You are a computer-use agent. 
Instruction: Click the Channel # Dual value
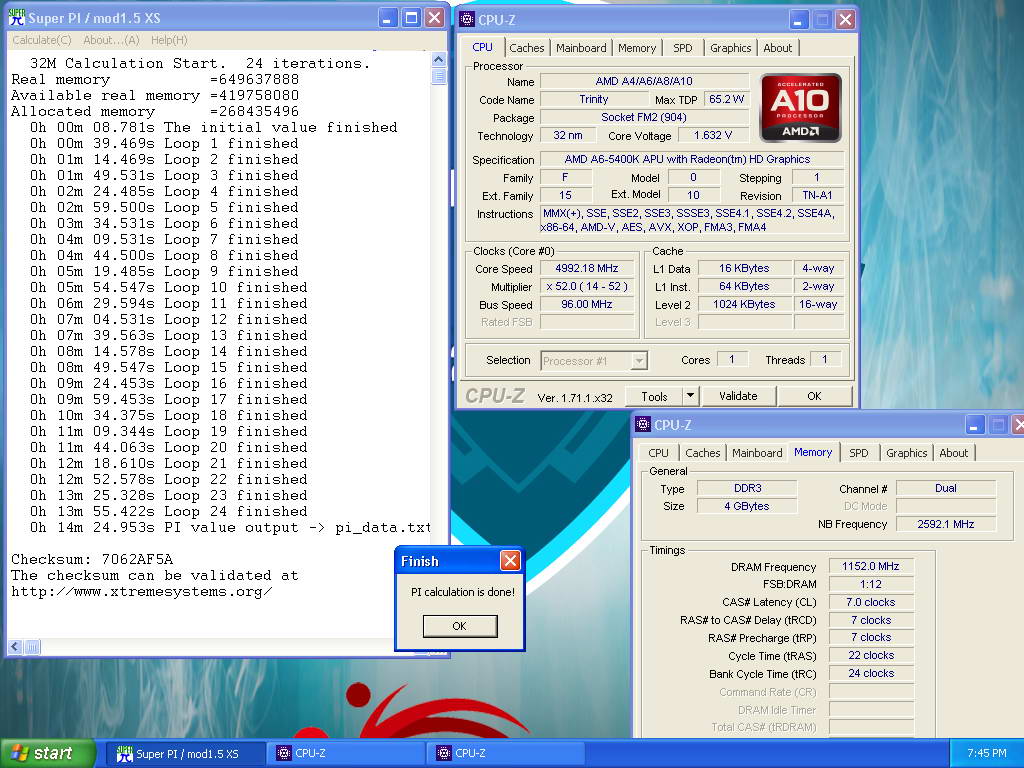click(x=946, y=488)
